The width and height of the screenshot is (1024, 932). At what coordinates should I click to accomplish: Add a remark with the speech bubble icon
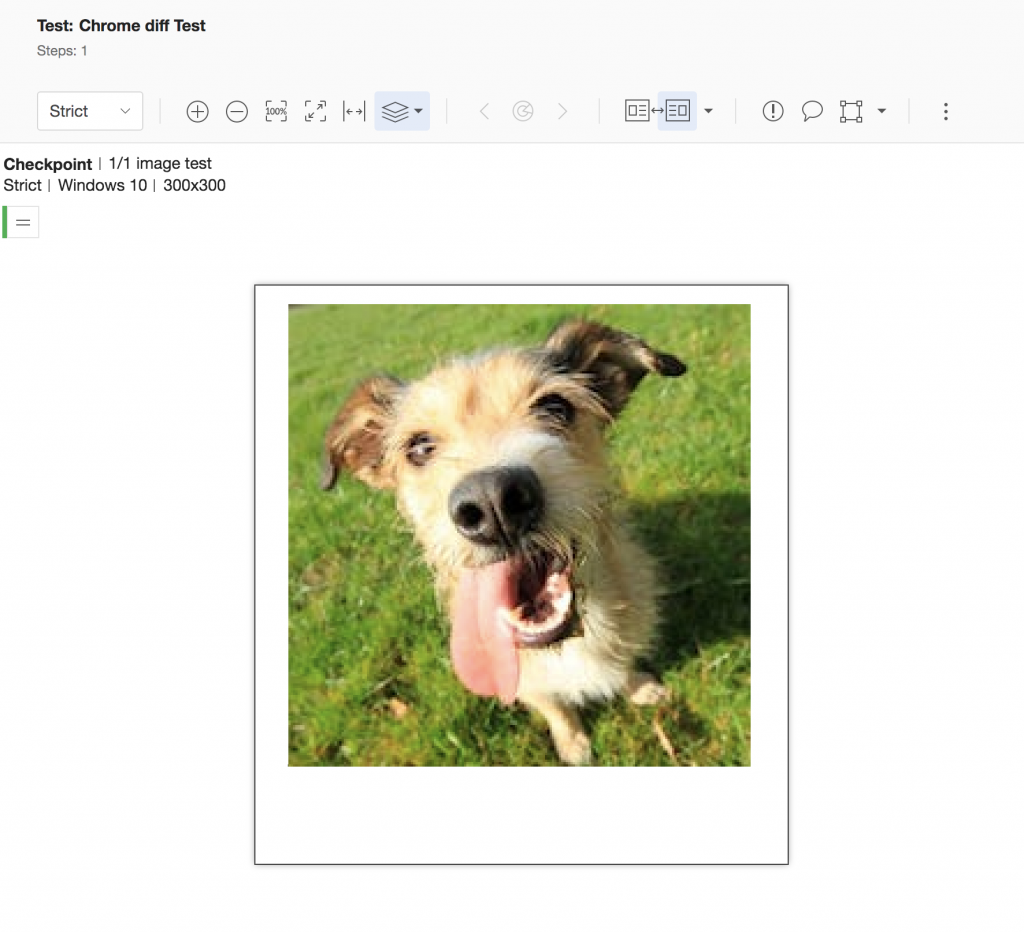(812, 111)
